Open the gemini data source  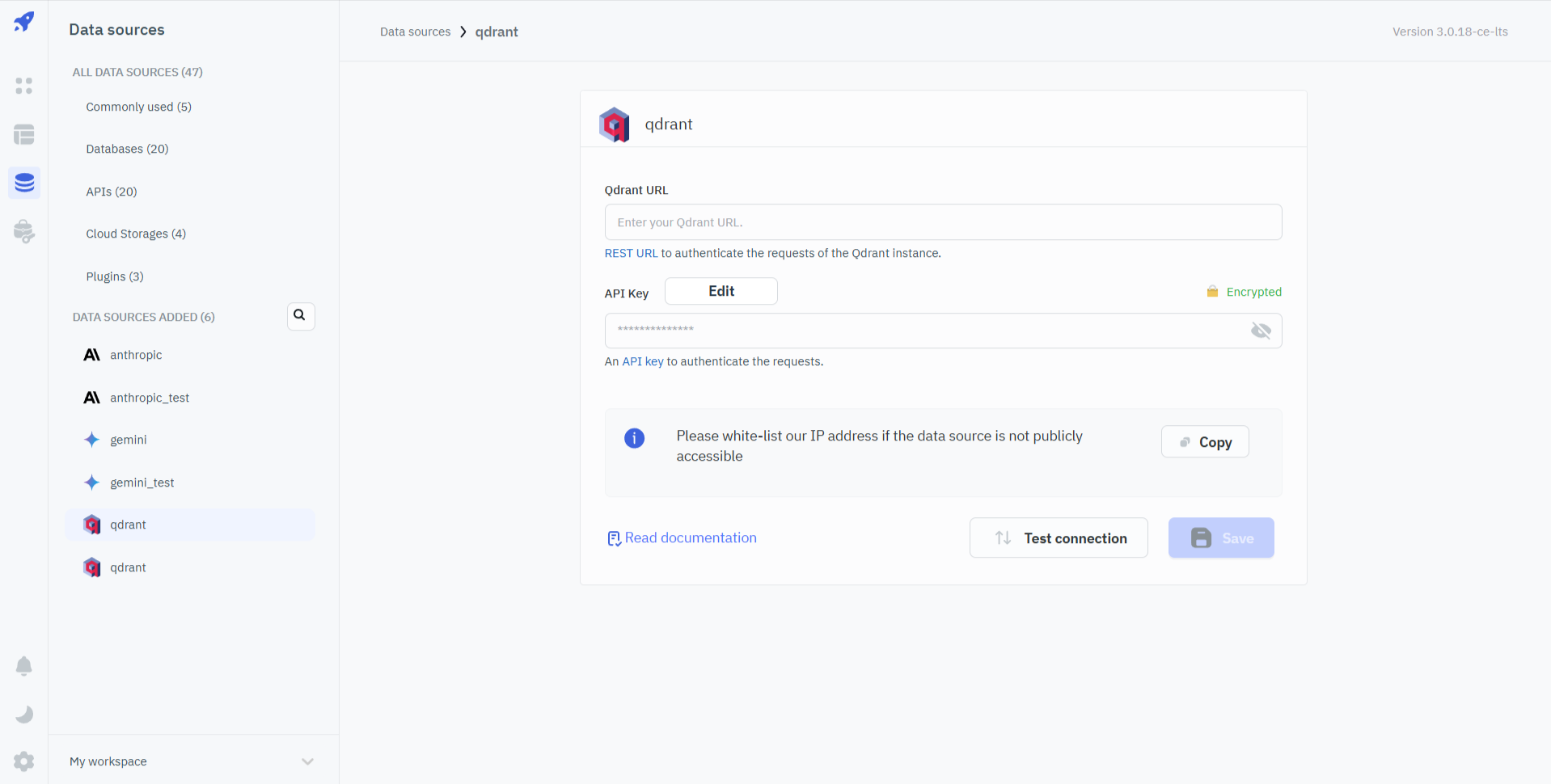pos(129,440)
